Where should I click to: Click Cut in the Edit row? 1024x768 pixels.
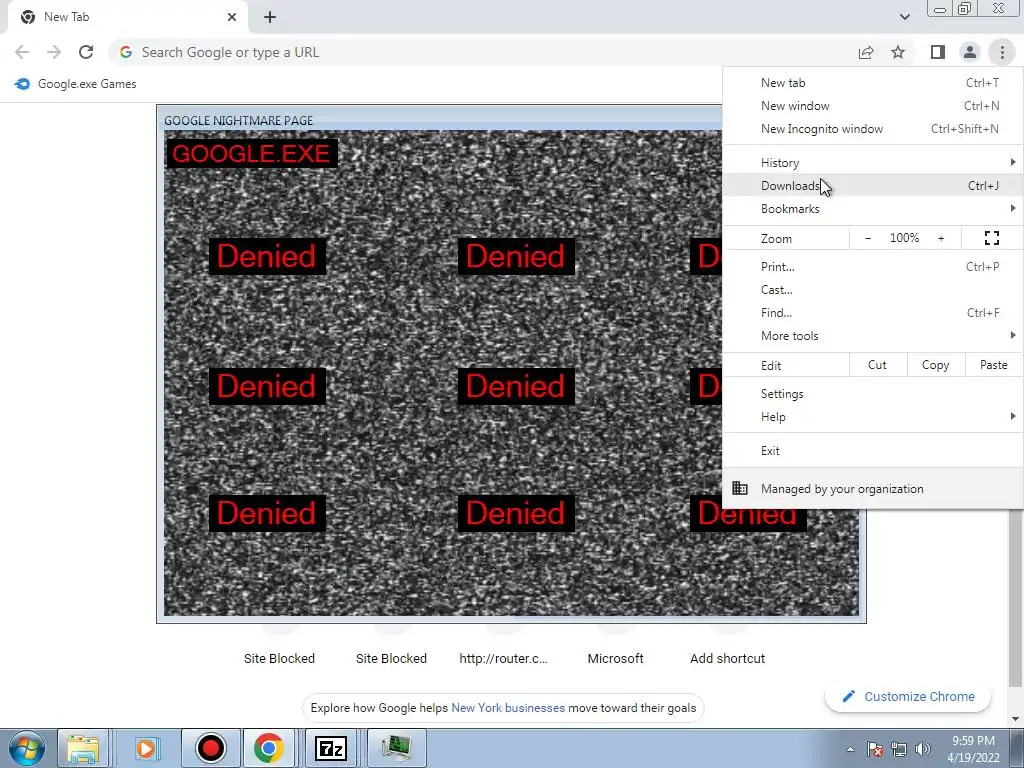point(878,365)
